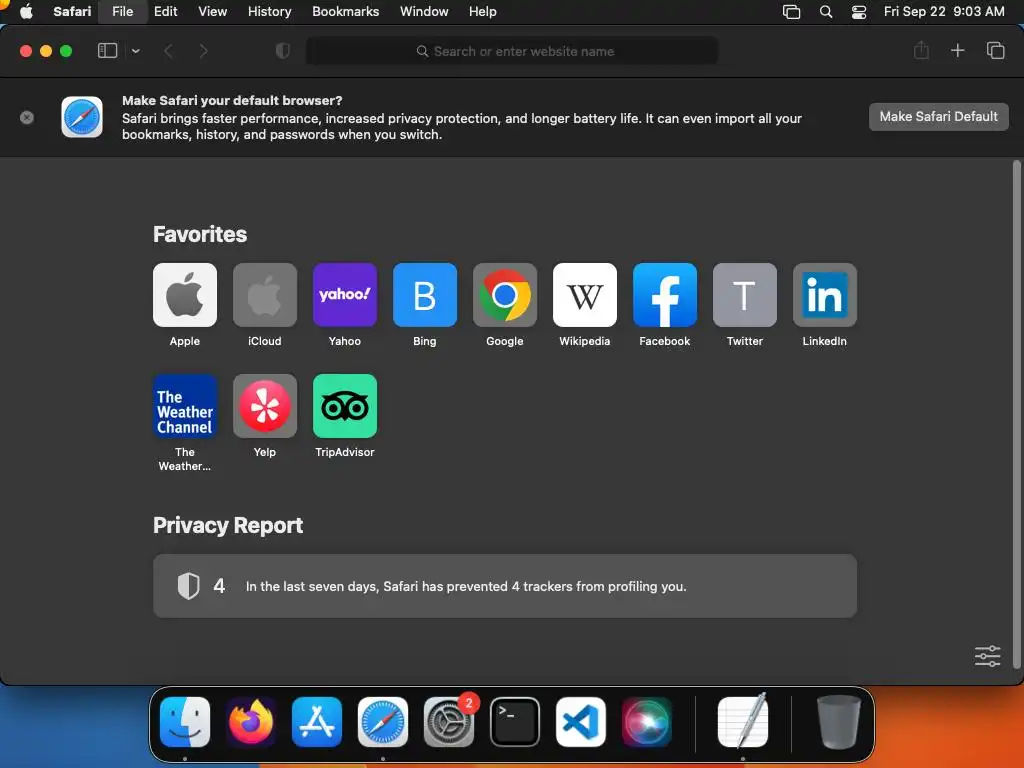Open TextEdit from the Dock

(x=743, y=722)
